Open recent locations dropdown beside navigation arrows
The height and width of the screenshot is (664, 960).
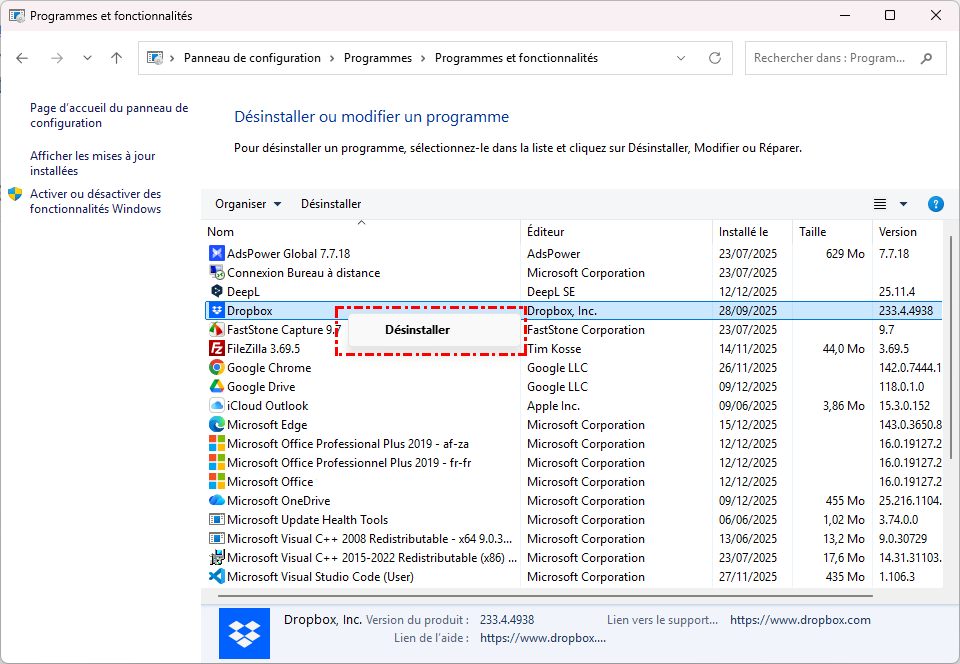[87, 58]
